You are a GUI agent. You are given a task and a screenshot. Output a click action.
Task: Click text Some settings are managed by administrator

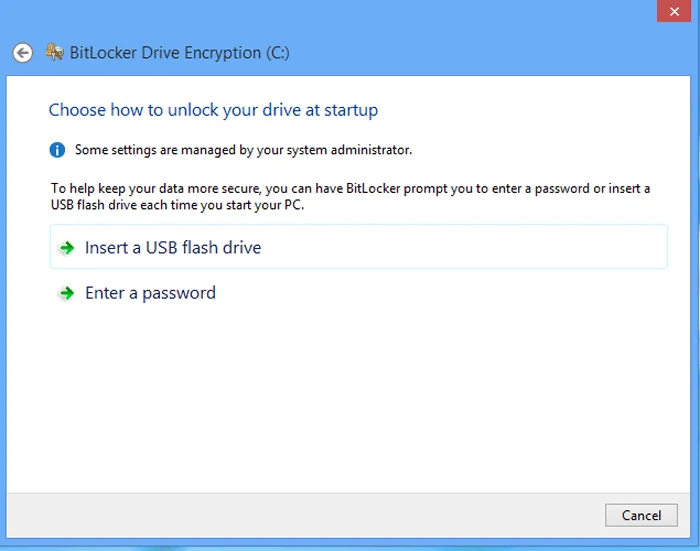[x=243, y=150]
